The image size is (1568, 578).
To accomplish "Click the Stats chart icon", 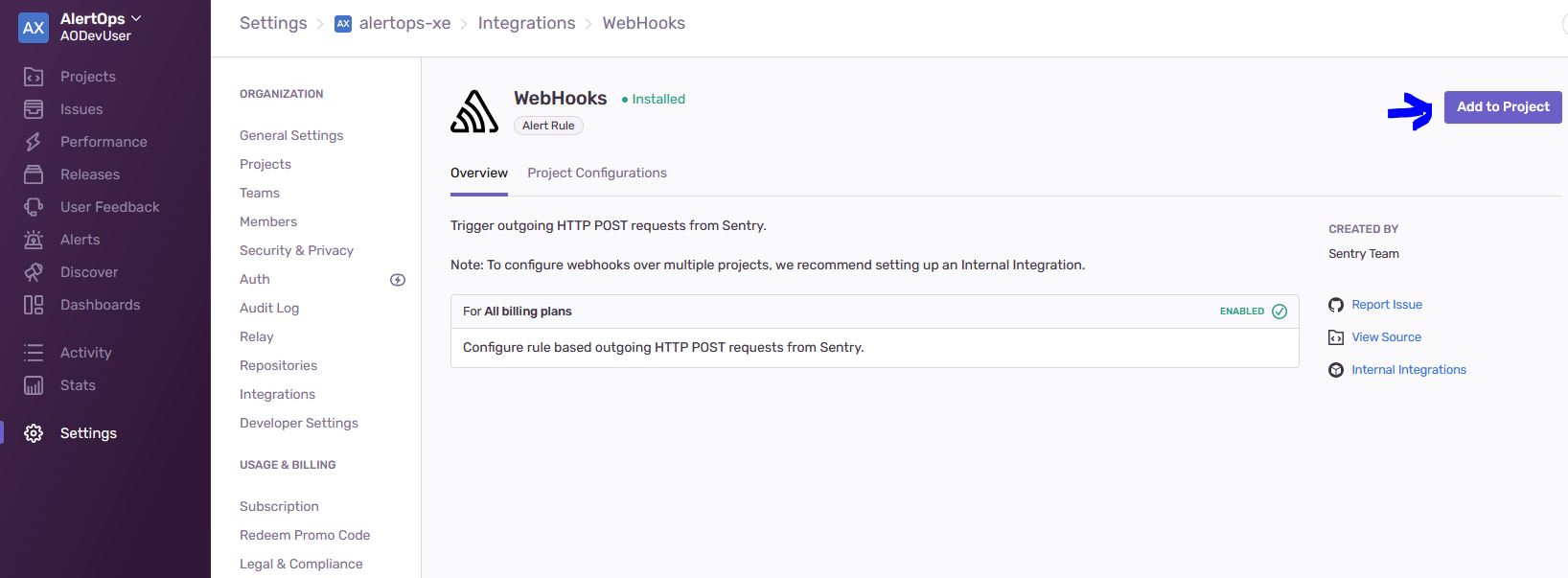I will pos(34,385).
